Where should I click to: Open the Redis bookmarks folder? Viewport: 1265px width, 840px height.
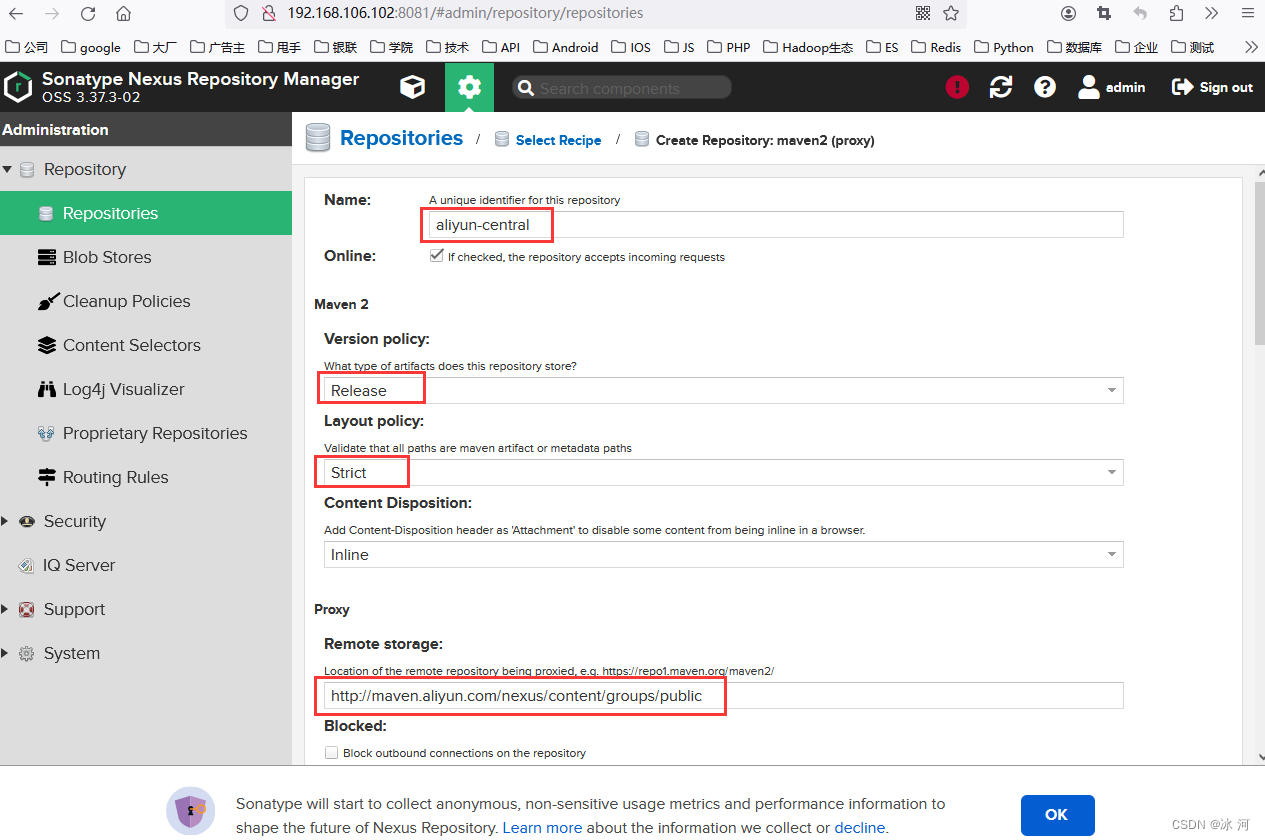[x=936, y=47]
